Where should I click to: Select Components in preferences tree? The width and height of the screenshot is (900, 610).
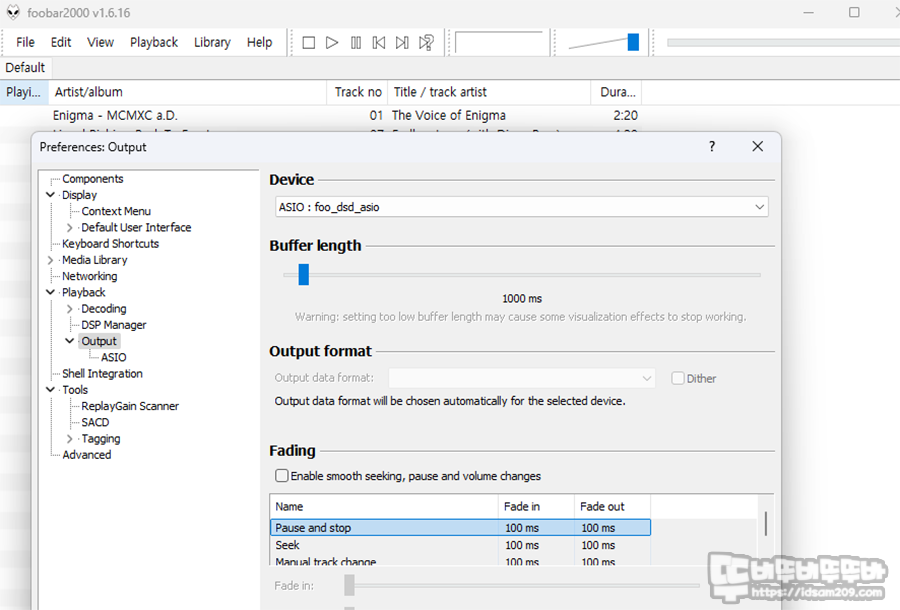pyautogui.click(x=92, y=178)
